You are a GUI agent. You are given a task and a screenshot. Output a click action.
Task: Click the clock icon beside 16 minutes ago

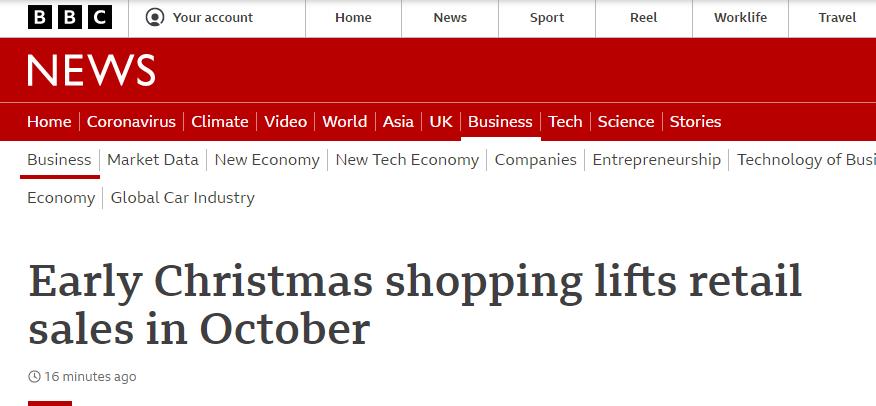coord(34,376)
